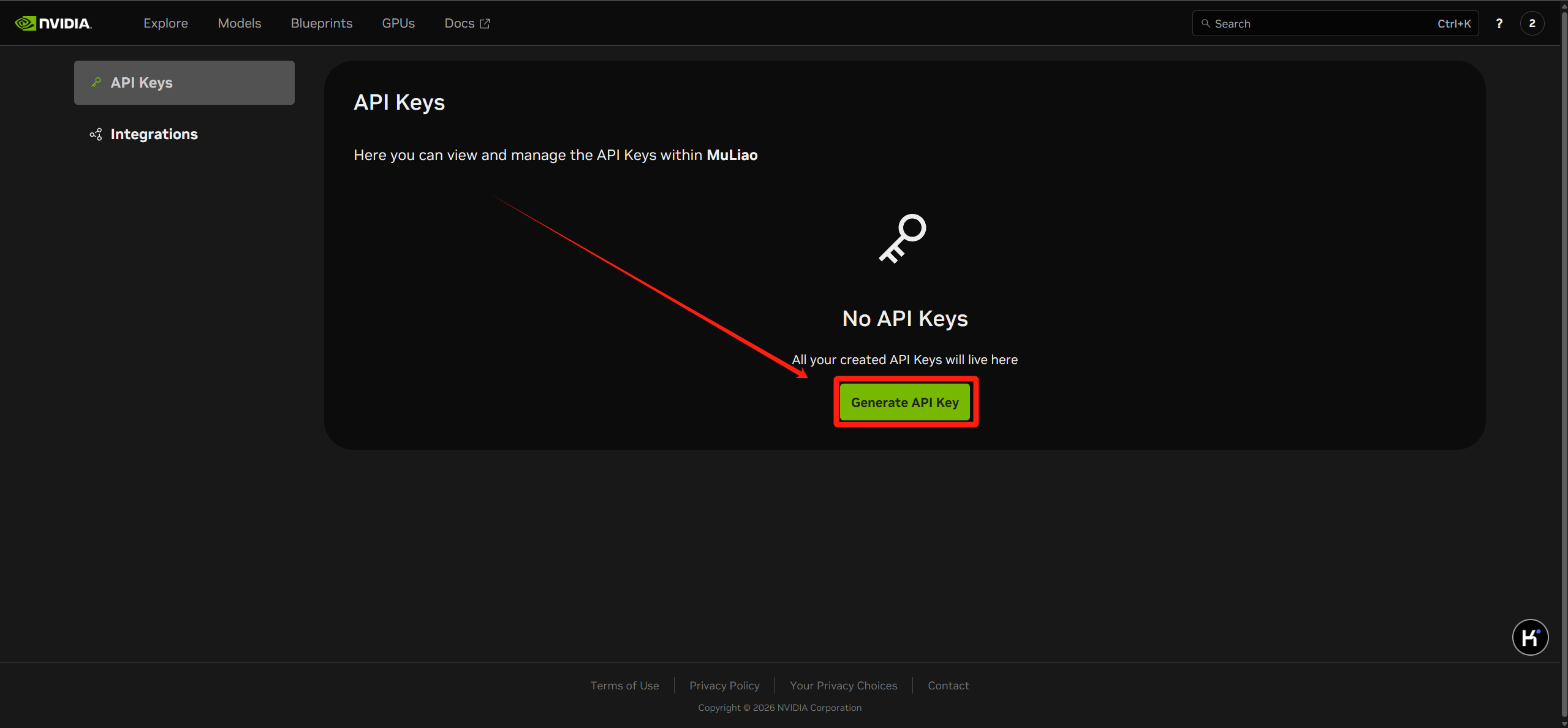Click the Contact footer link
The width and height of the screenshot is (1568, 728).
[x=948, y=685]
